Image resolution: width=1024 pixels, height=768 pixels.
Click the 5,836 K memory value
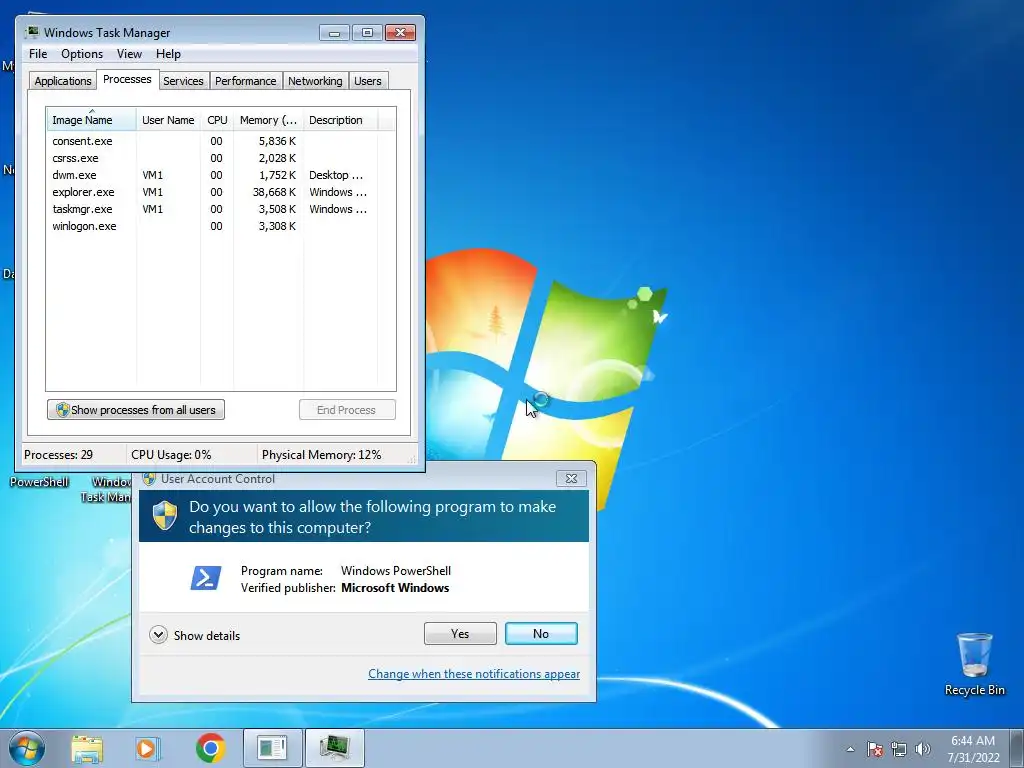coord(277,141)
